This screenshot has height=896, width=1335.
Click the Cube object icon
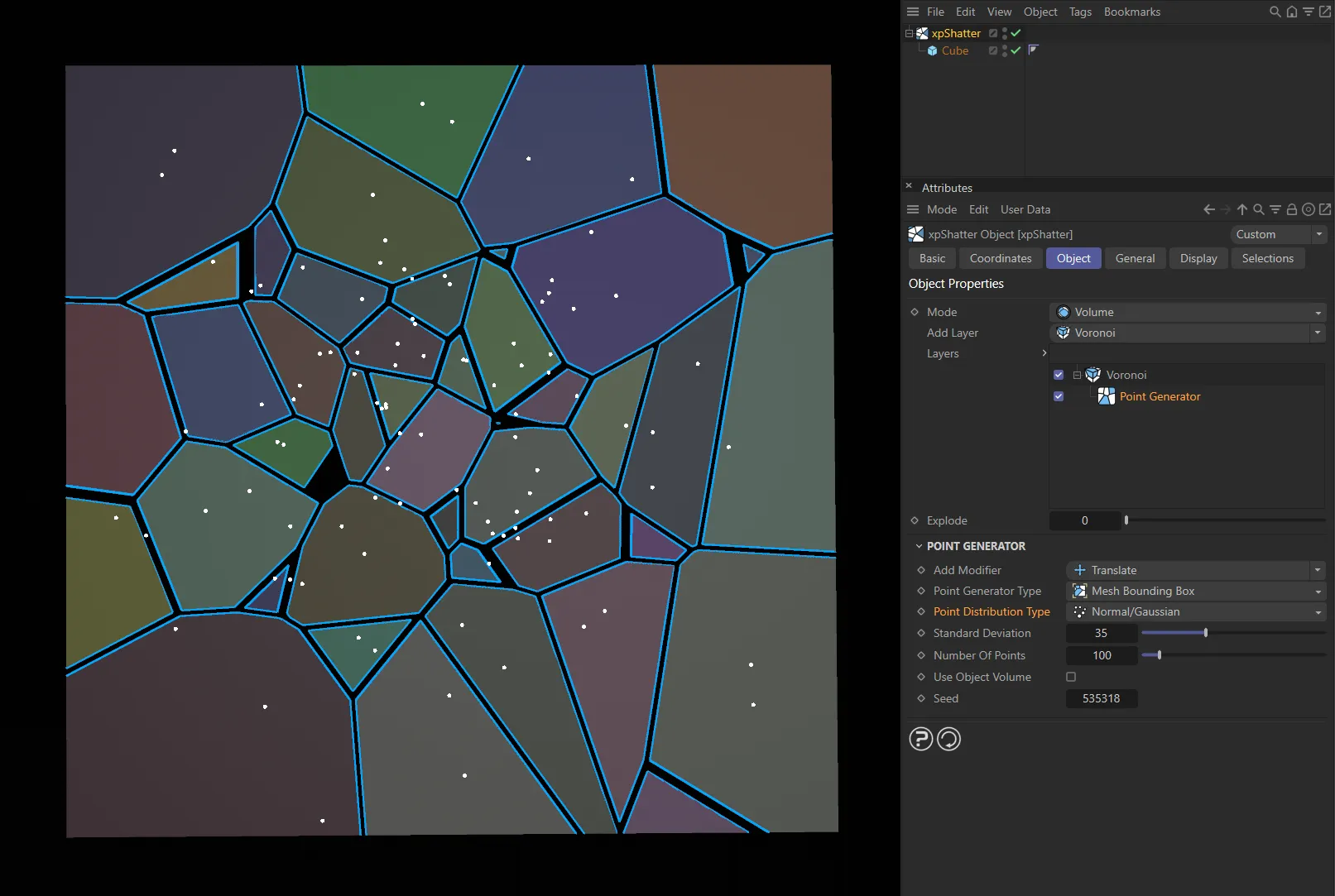(932, 50)
